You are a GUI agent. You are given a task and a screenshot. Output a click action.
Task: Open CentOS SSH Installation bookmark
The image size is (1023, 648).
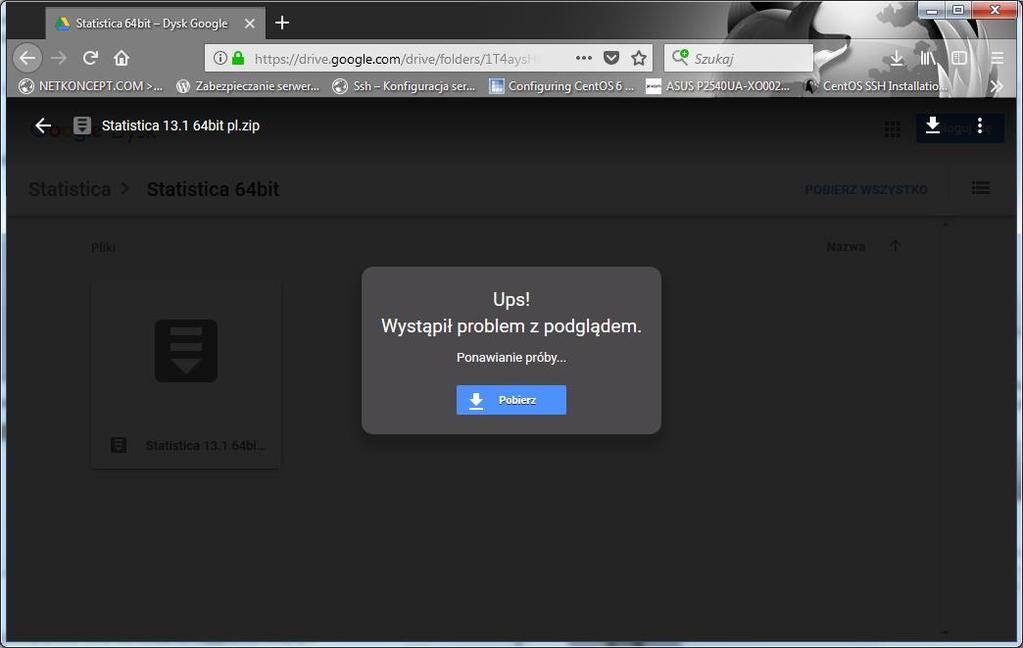point(875,86)
